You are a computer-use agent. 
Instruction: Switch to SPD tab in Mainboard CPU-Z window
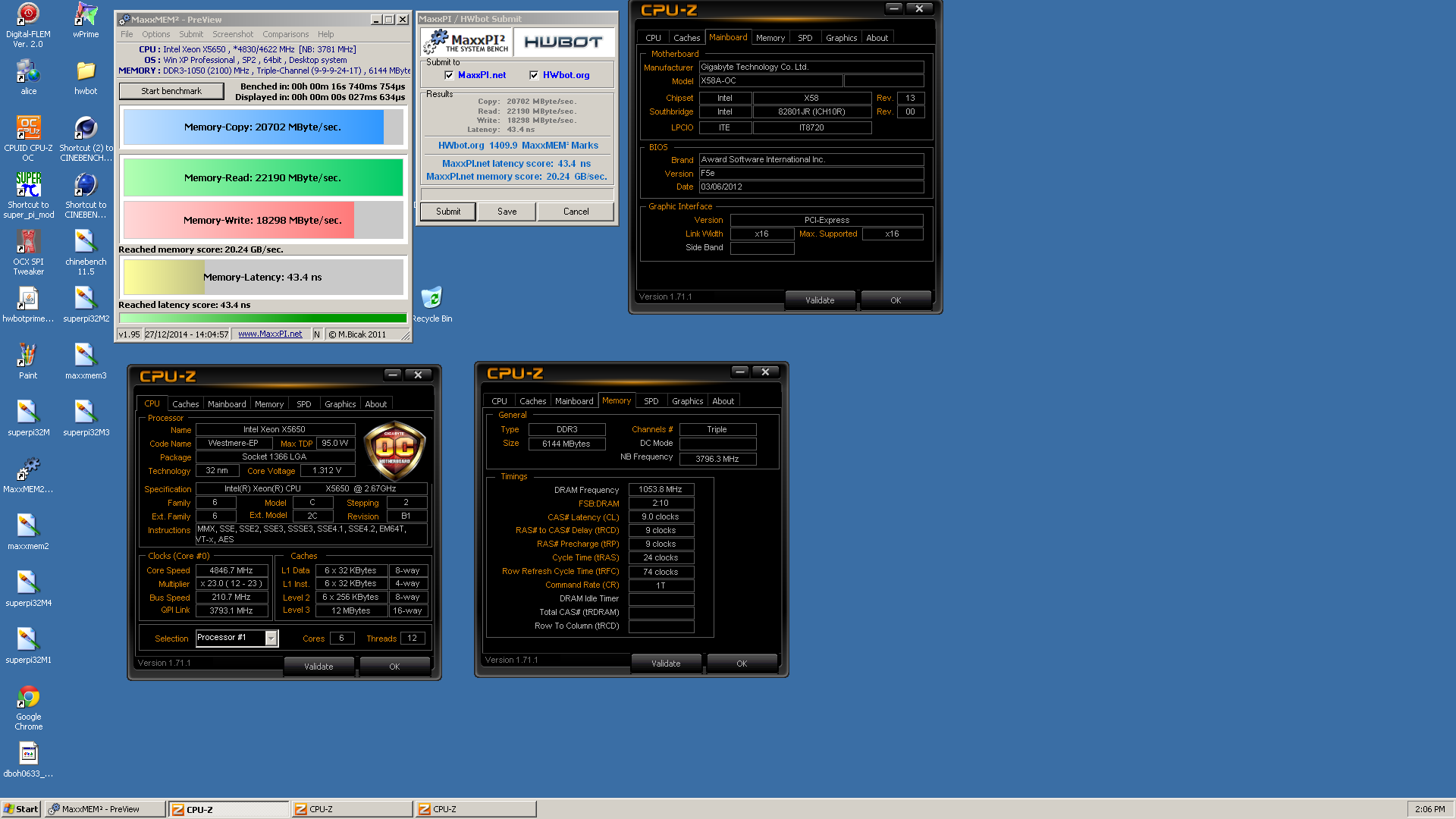coord(805,38)
